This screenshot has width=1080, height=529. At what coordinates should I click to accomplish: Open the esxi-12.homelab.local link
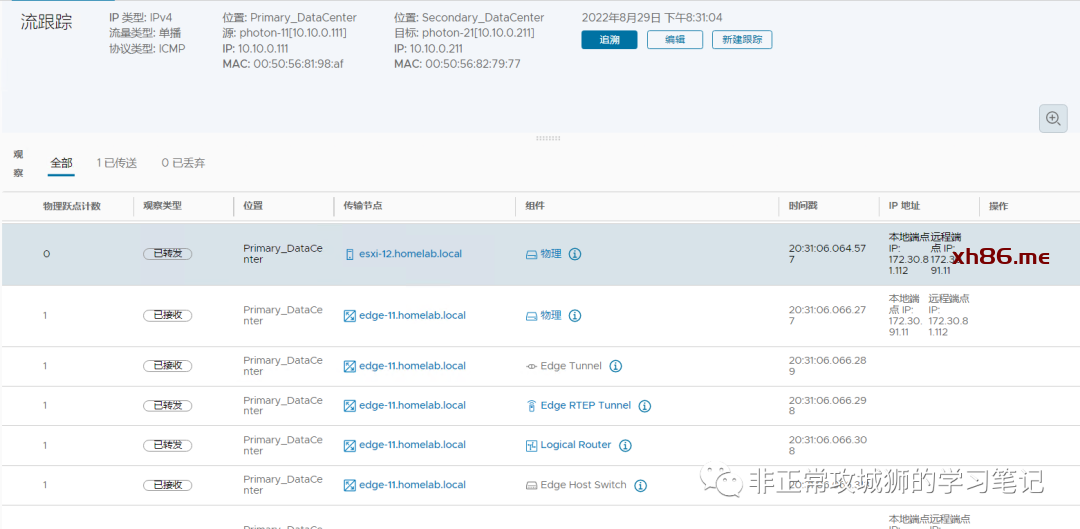tap(410, 254)
